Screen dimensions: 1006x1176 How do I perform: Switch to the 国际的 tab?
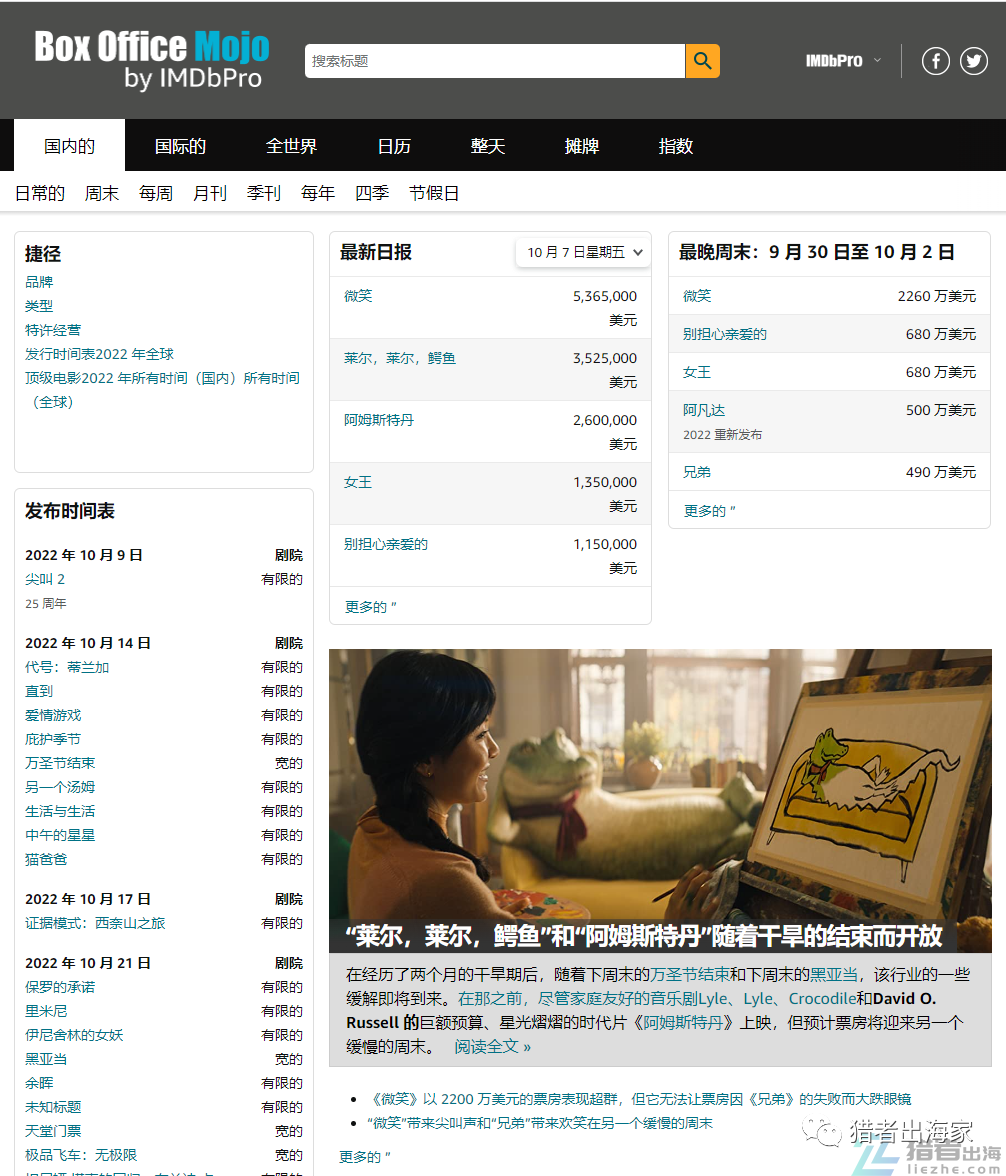[x=180, y=145]
